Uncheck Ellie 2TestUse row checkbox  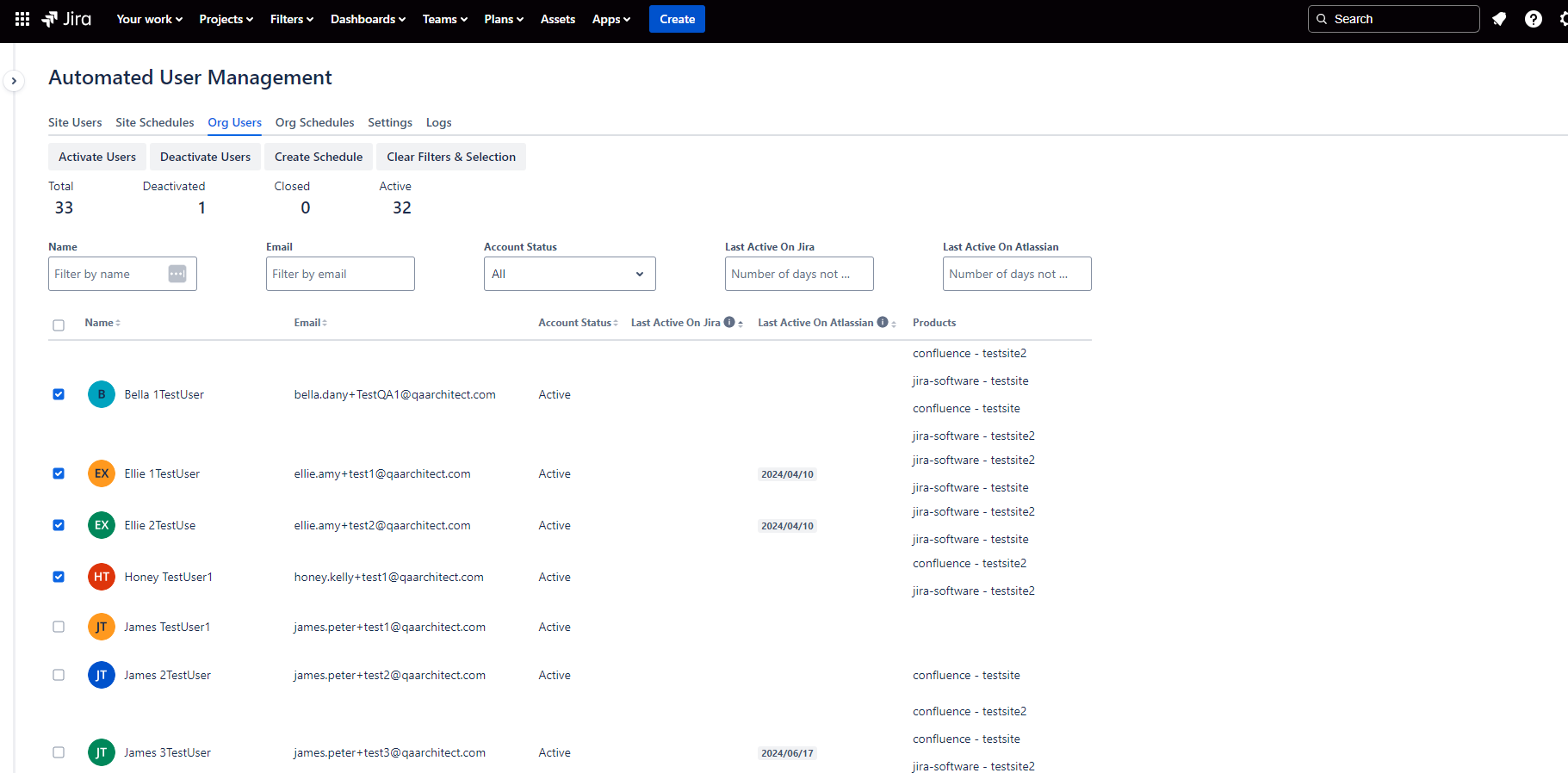(59, 525)
